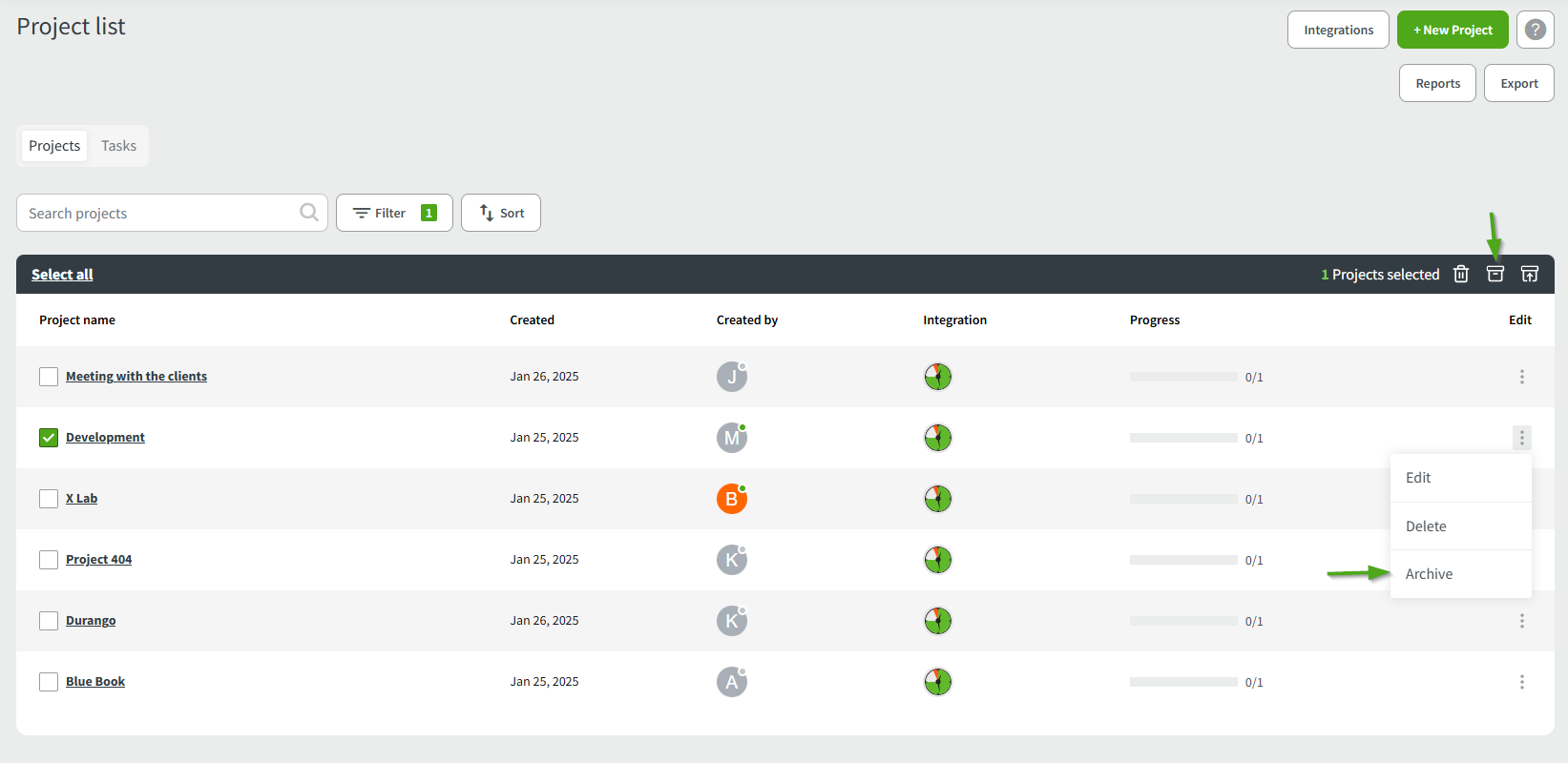
Task: Click the integration icon for Blue Book
Action: 937,682
